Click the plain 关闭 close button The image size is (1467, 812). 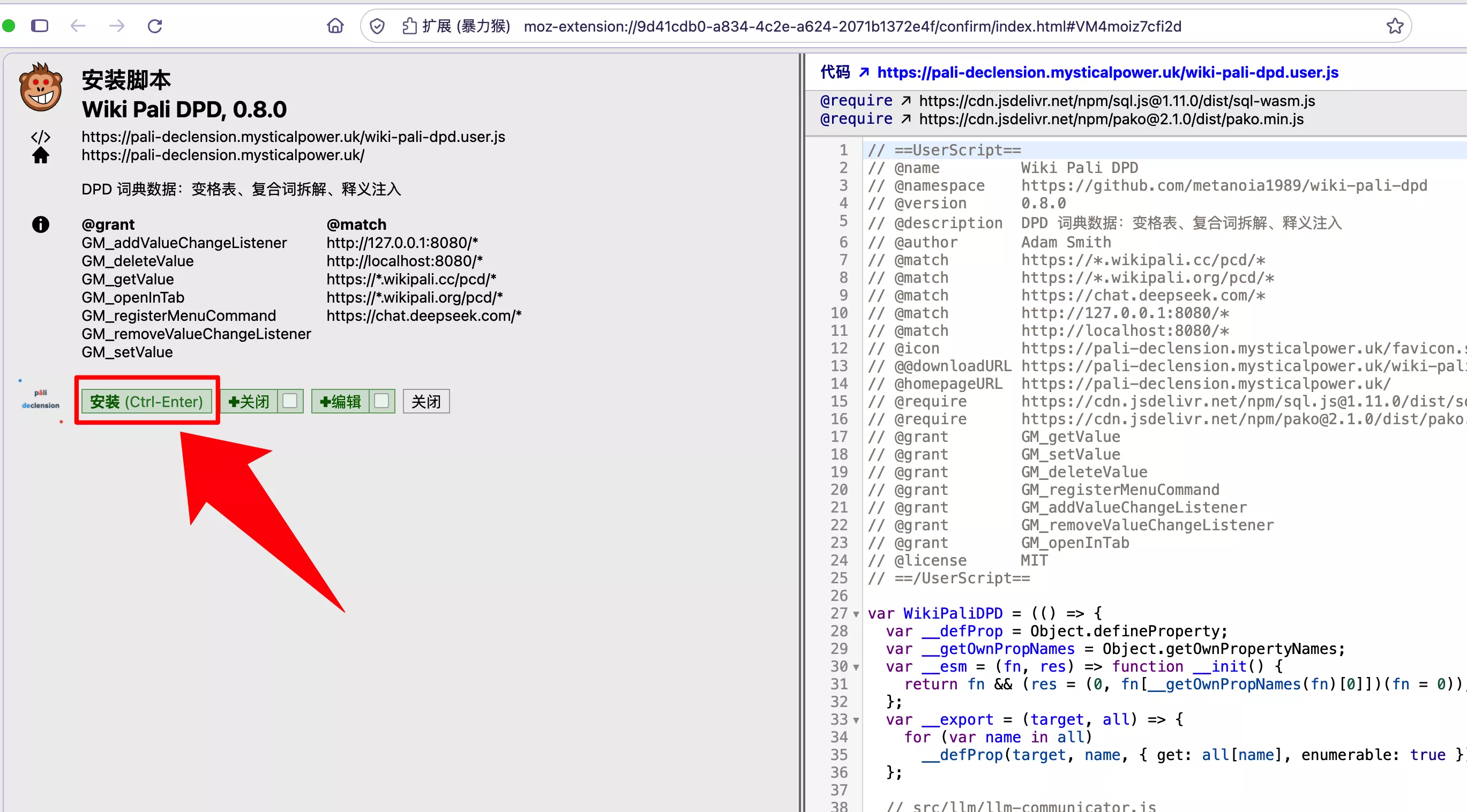point(426,401)
